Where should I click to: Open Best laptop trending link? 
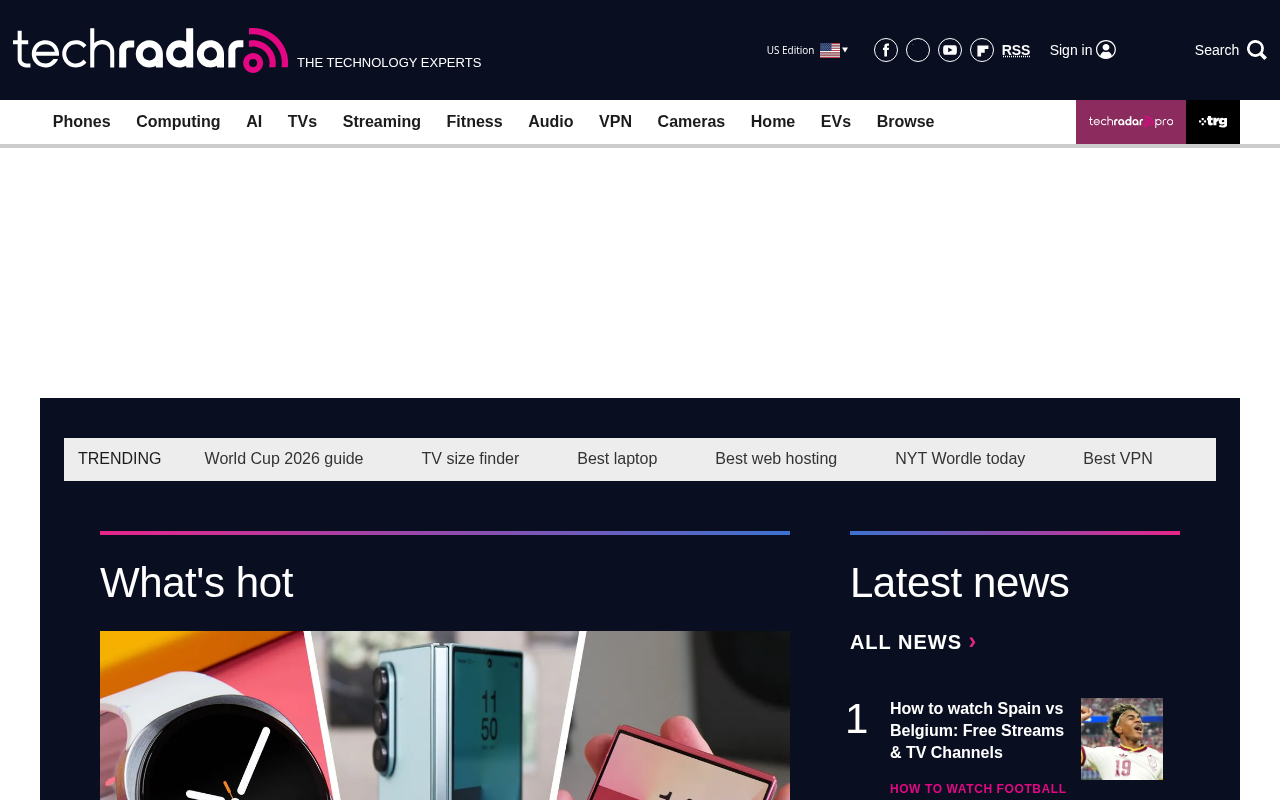[x=617, y=459]
